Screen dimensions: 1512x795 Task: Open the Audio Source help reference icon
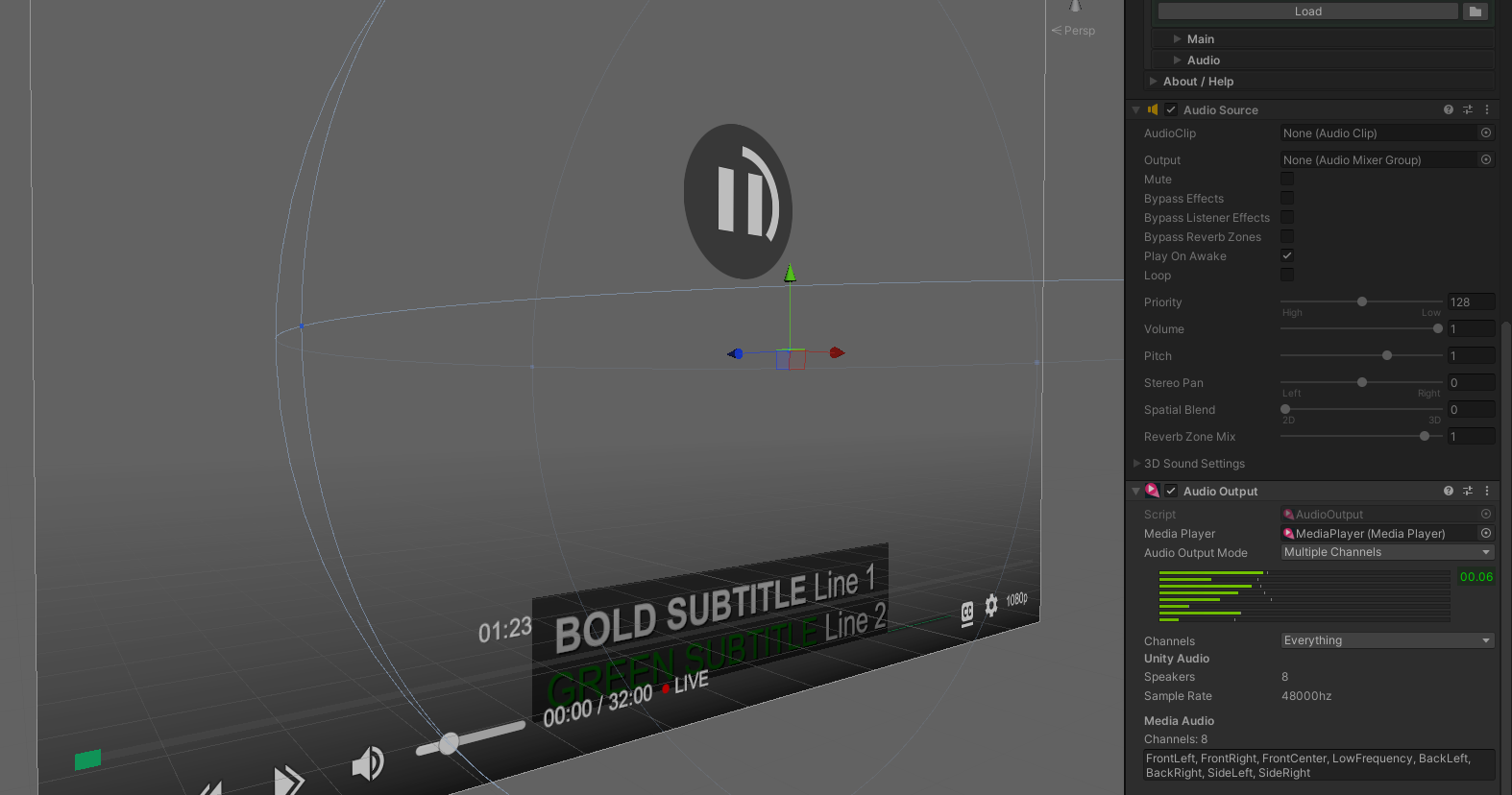[1449, 110]
